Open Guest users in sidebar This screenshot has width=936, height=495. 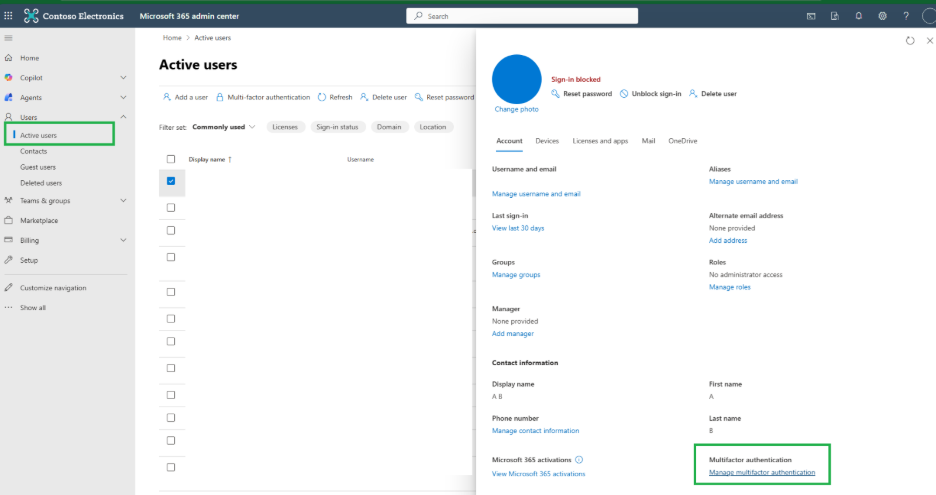pos(38,167)
